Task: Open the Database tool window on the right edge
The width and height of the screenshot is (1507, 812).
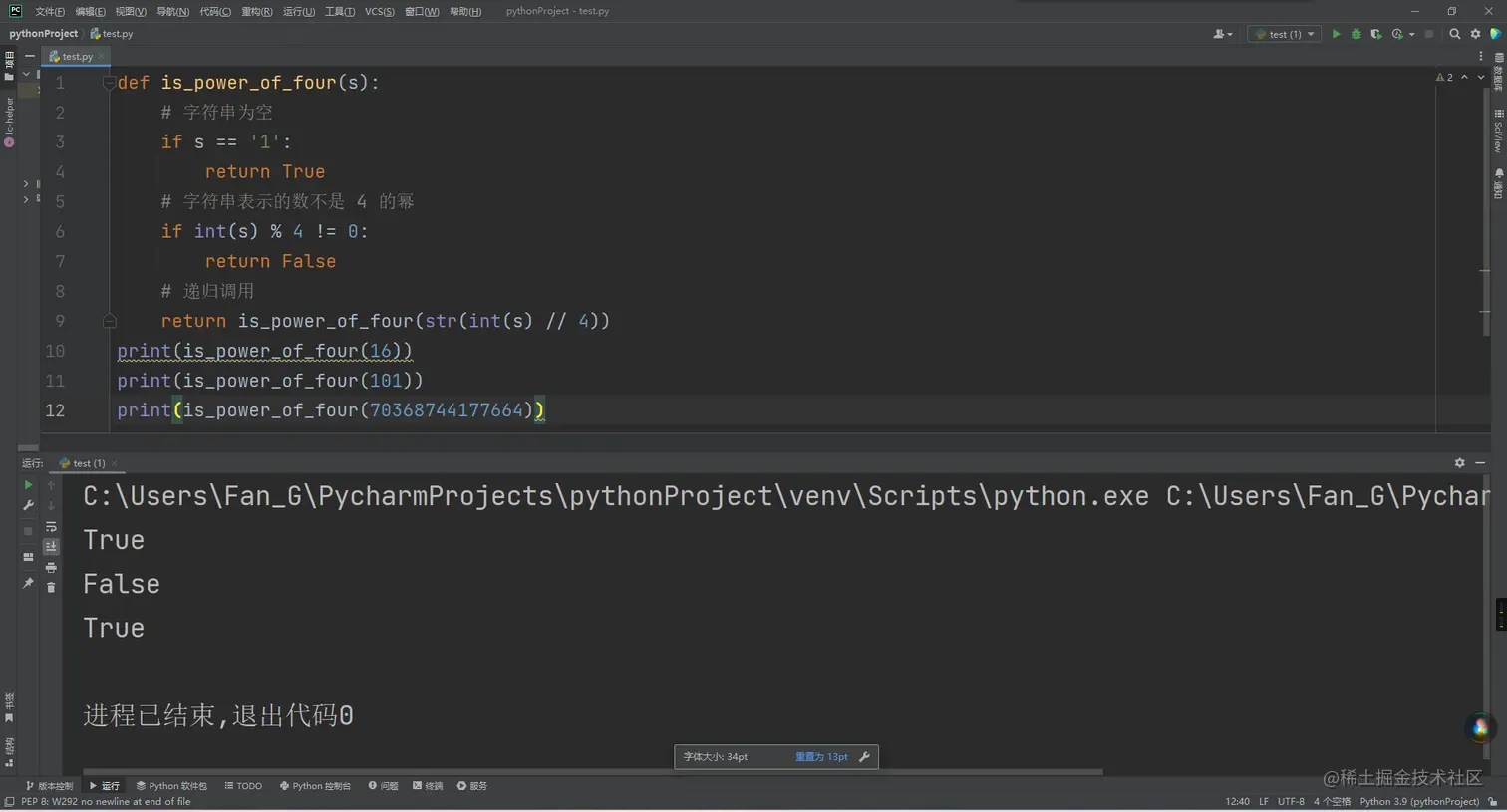Action: [x=1498, y=72]
